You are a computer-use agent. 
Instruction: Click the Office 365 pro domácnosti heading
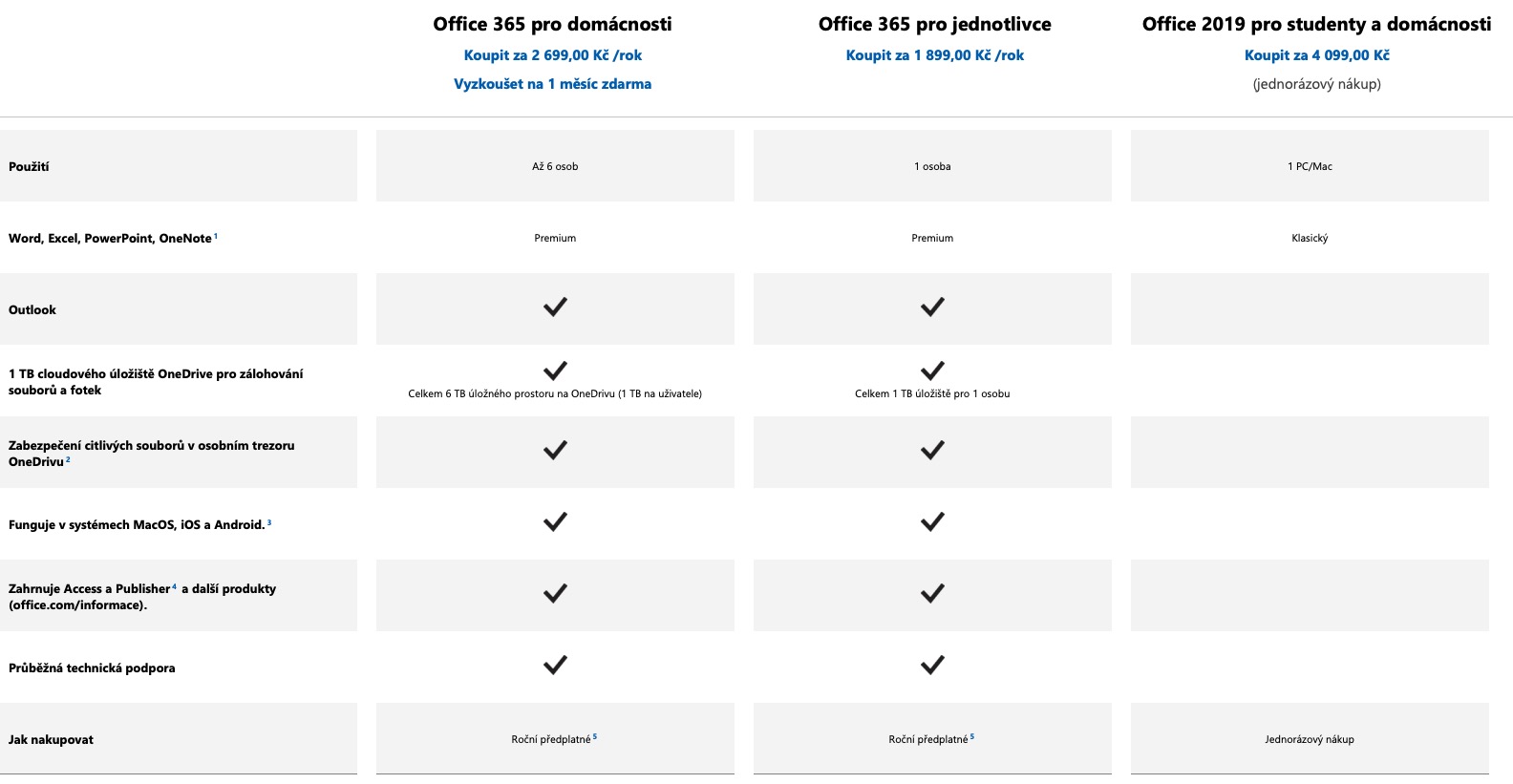click(552, 24)
